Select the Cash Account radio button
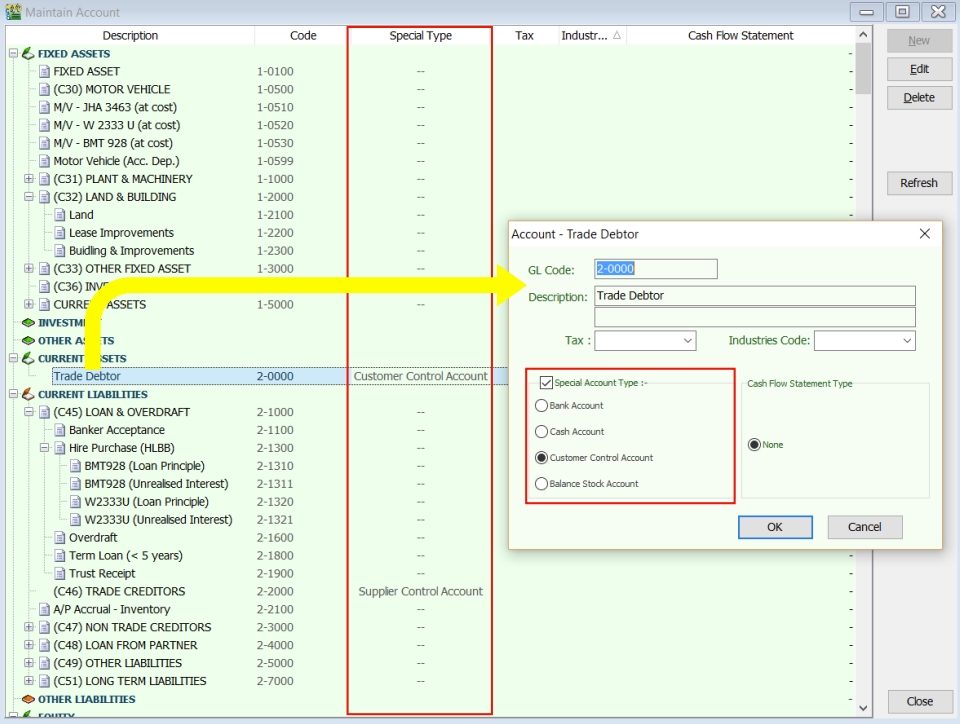The image size is (960, 724). tap(542, 432)
